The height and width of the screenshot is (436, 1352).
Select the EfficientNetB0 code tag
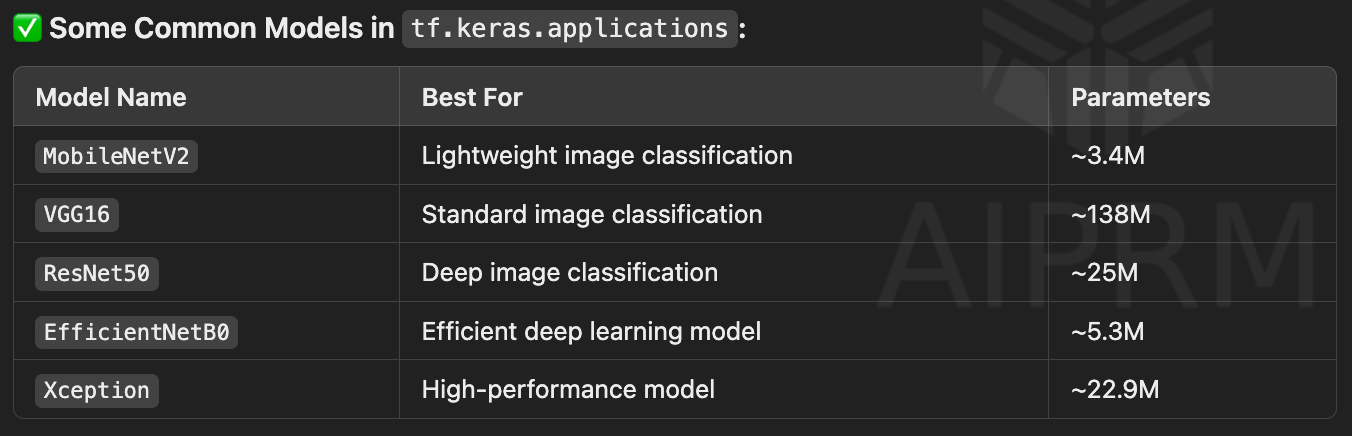pyautogui.click(x=136, y=331)
